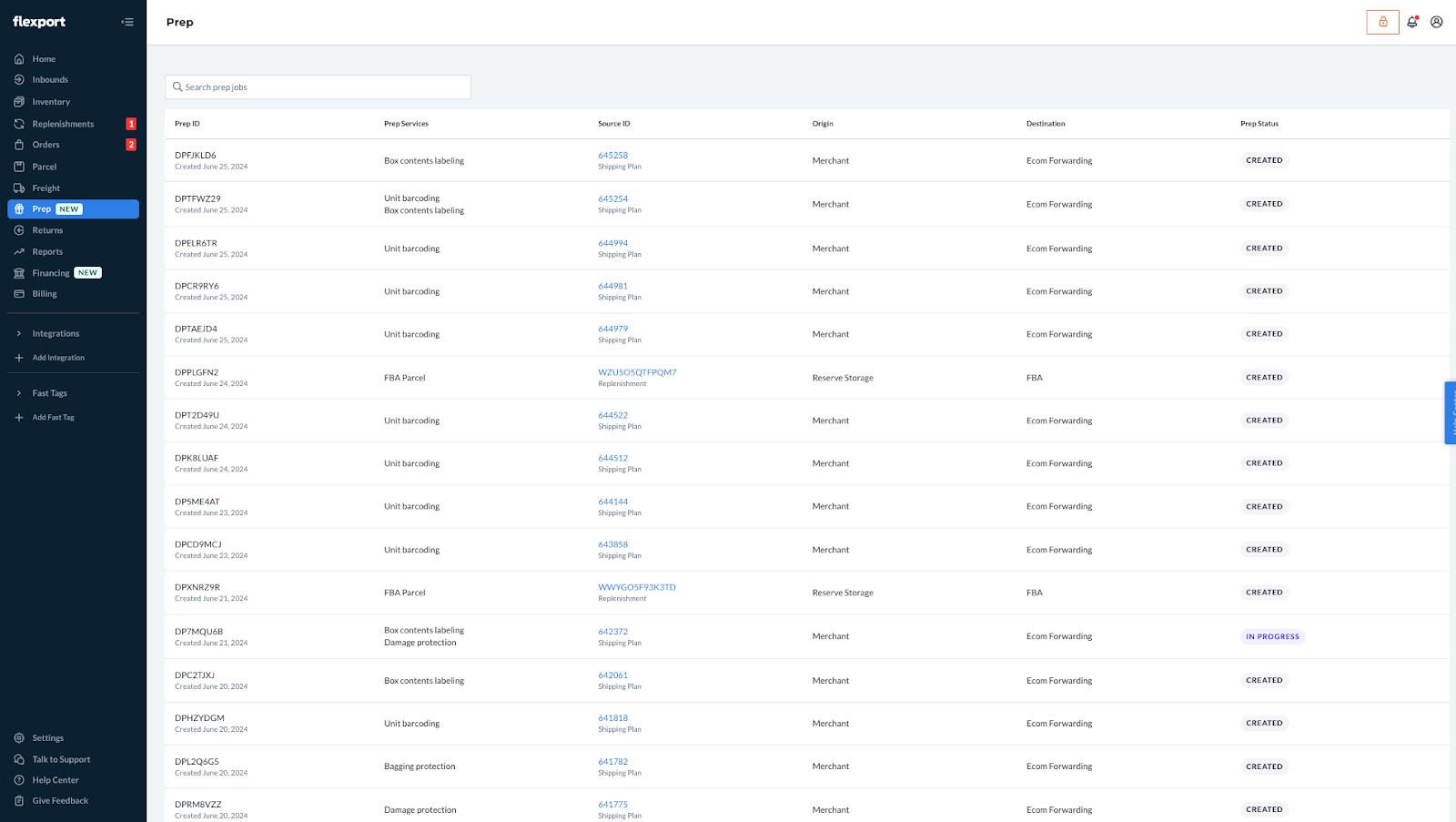Click the orange lock icon in the top bar
This screenshot has height=822, width=1456.
click(1382, 21)
